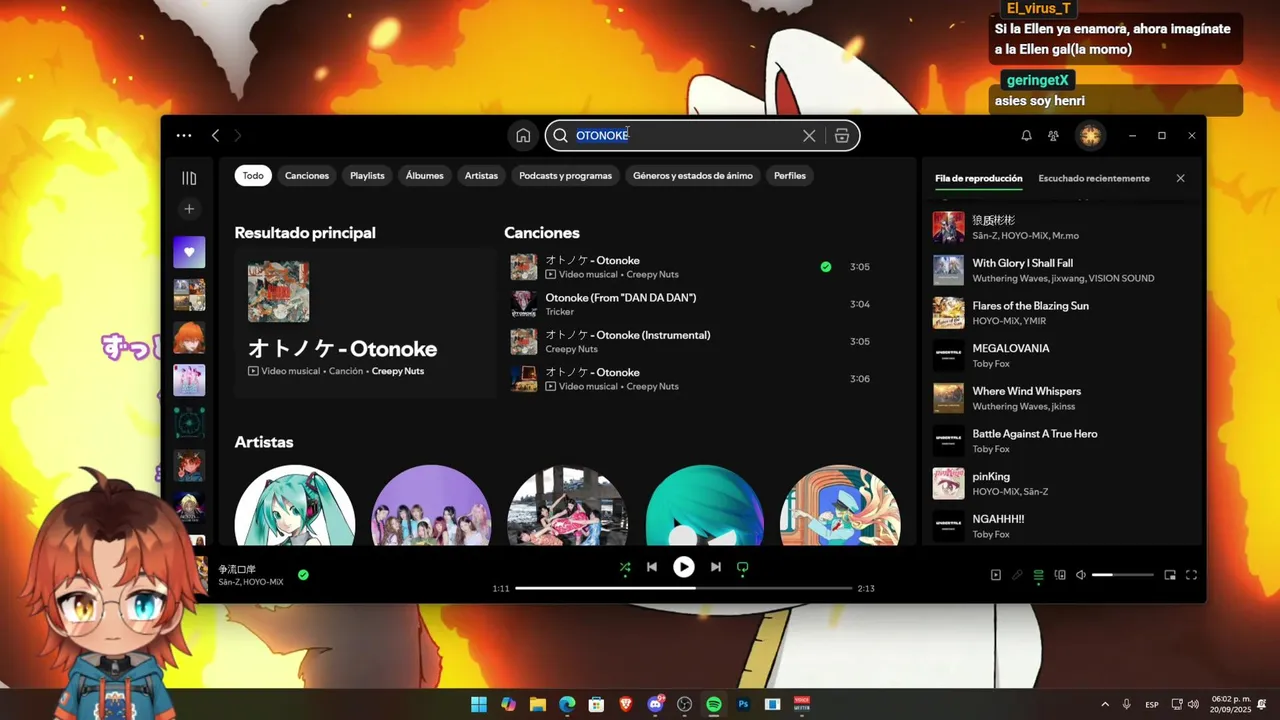Mute the volume speaker icon
The width and height of the screenshot is (1280, 720).
click(1081, 575)
